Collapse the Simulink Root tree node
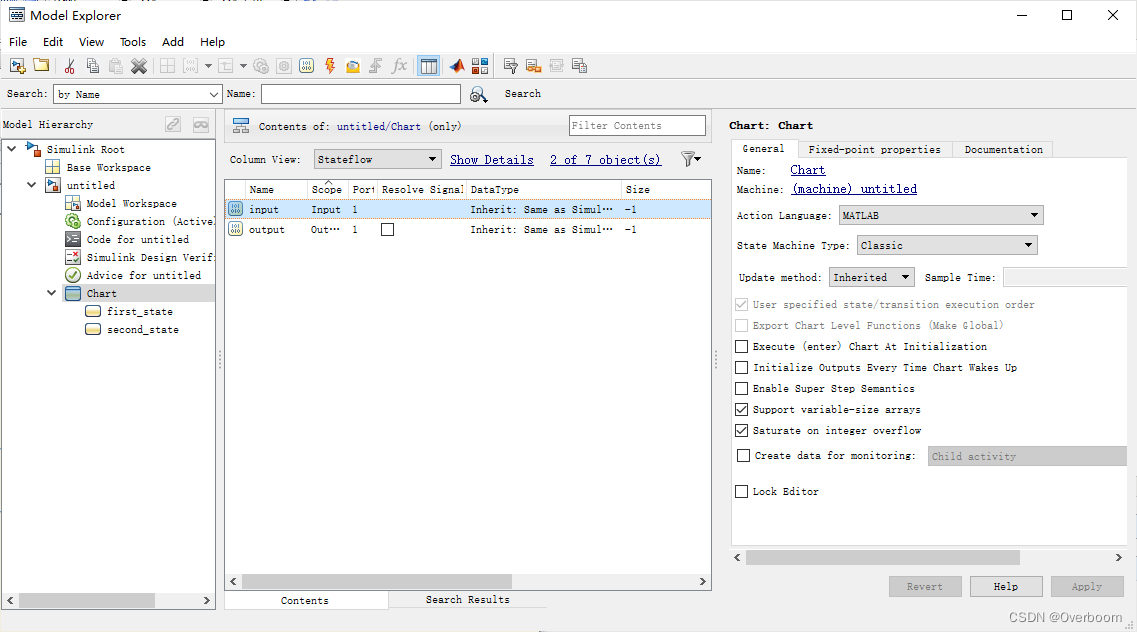This screenshot has height=632, width=1137. click(12, 149)
